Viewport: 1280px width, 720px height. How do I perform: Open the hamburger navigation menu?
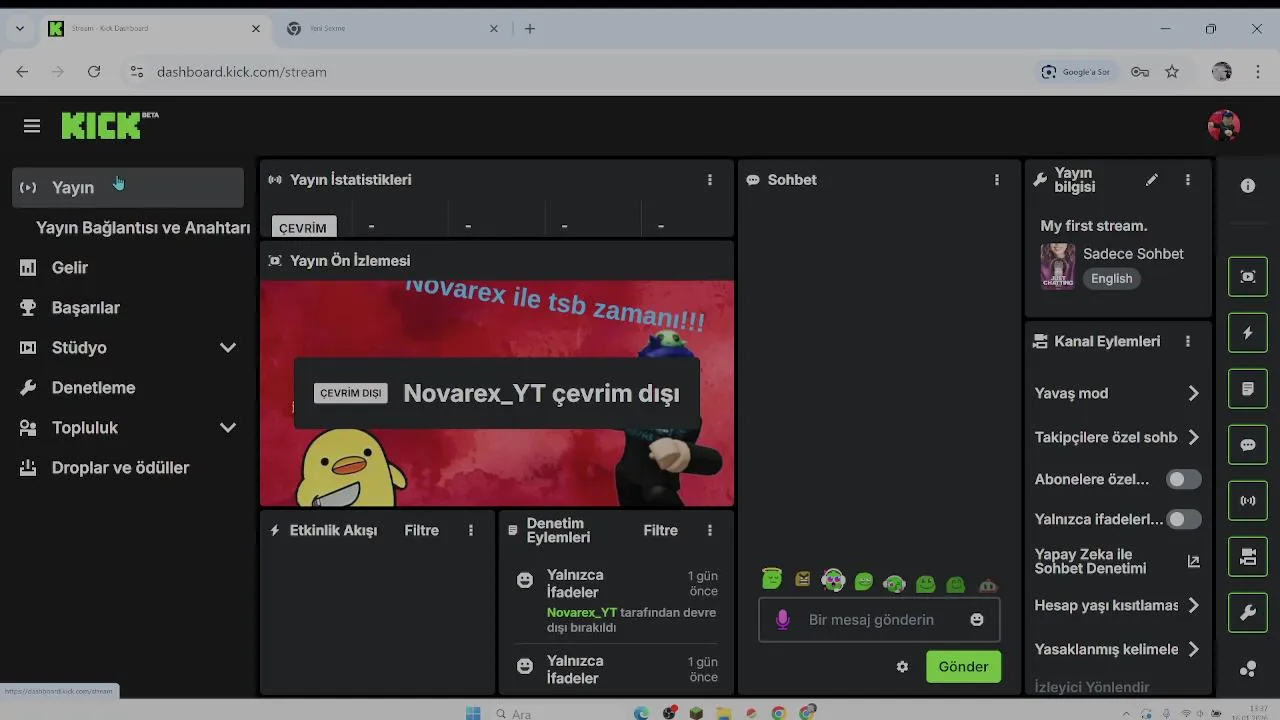(32, 126)
